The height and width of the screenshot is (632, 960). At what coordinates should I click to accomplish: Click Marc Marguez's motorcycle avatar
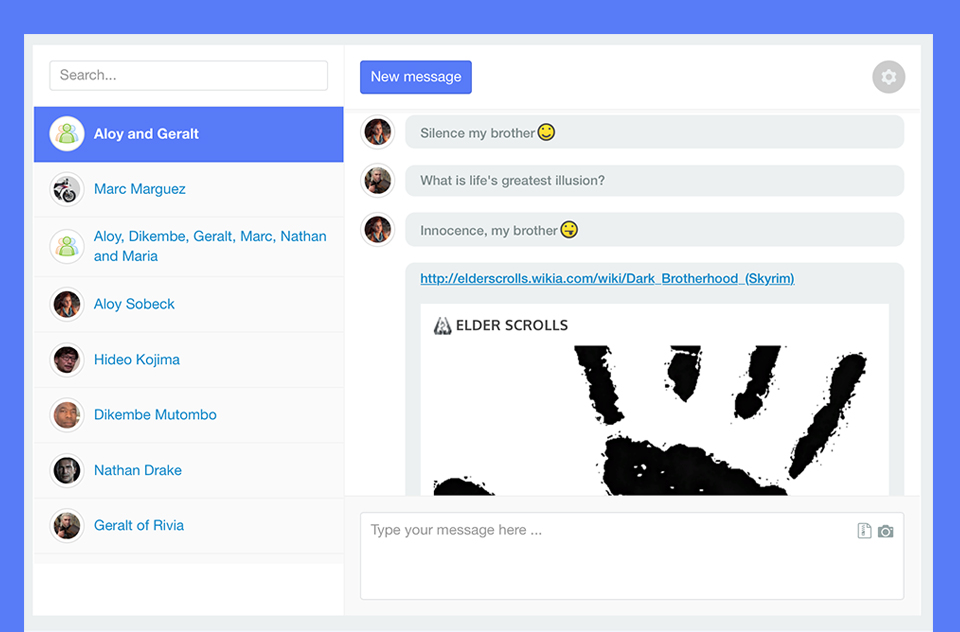coord(67,189)
